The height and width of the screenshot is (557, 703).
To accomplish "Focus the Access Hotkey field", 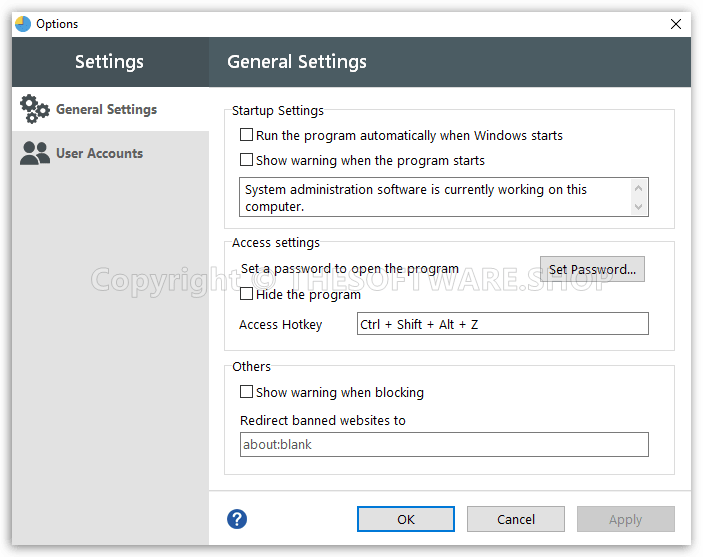I will tap(502, 324).
